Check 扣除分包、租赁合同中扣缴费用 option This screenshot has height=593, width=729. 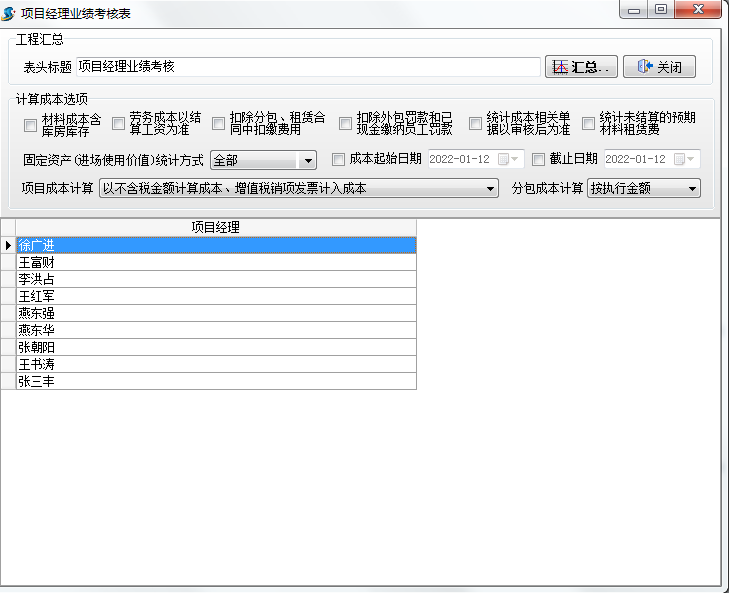click(218, 124)
